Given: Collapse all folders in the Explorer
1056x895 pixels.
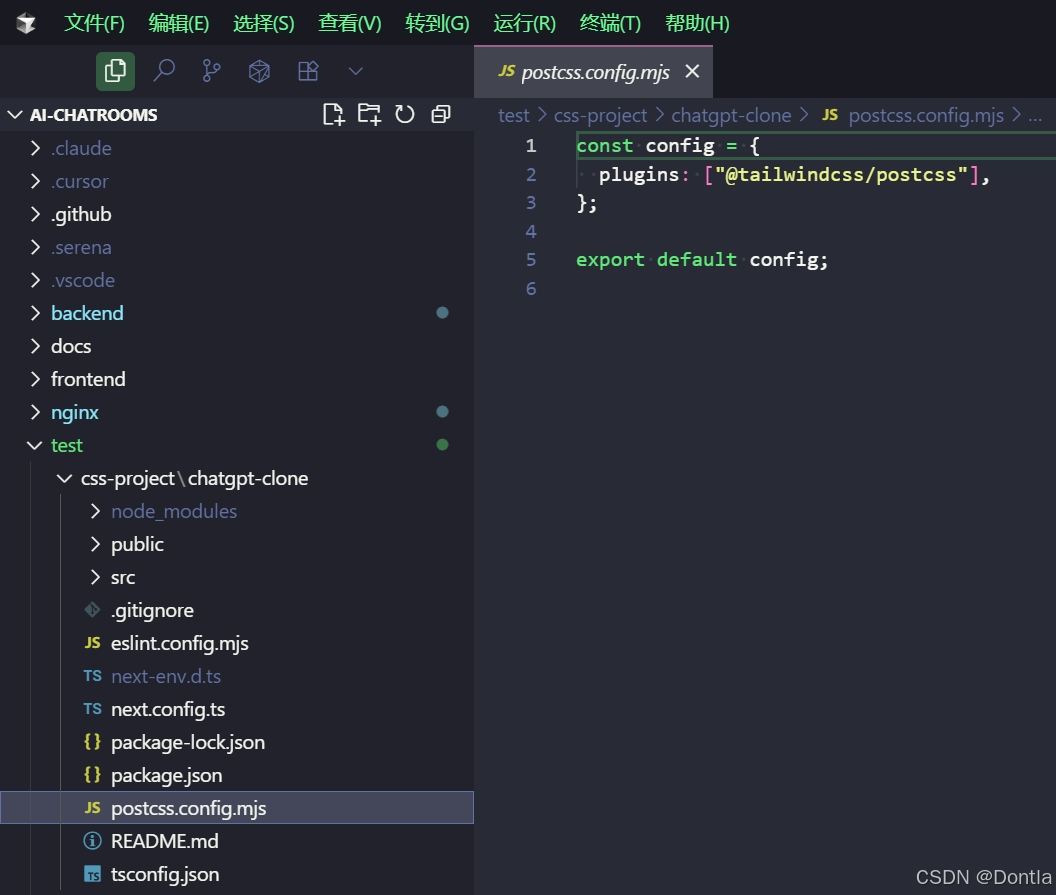Looking at the screenshot, I should [441, 114].
